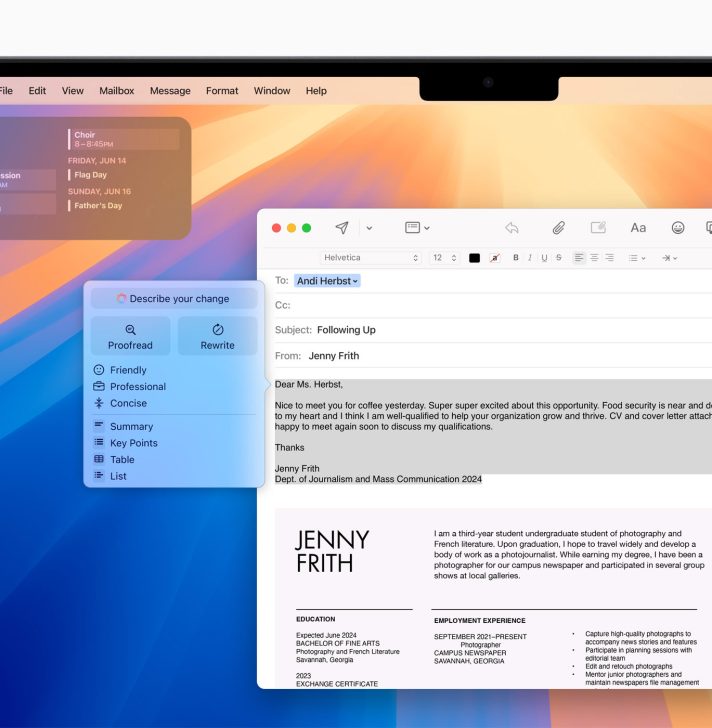
Task: Click the Subject field with Following Up
Action: 493,330
